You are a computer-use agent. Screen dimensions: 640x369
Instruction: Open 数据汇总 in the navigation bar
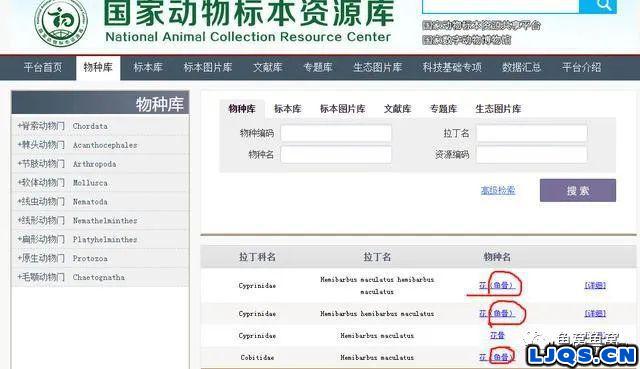(x=522, y=67)
